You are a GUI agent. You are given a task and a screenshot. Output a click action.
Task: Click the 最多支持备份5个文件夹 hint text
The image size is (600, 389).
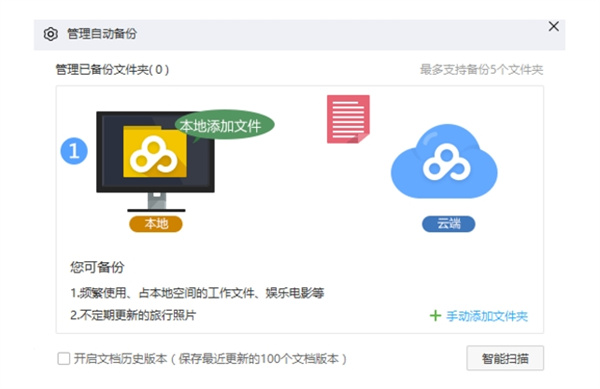481,70
